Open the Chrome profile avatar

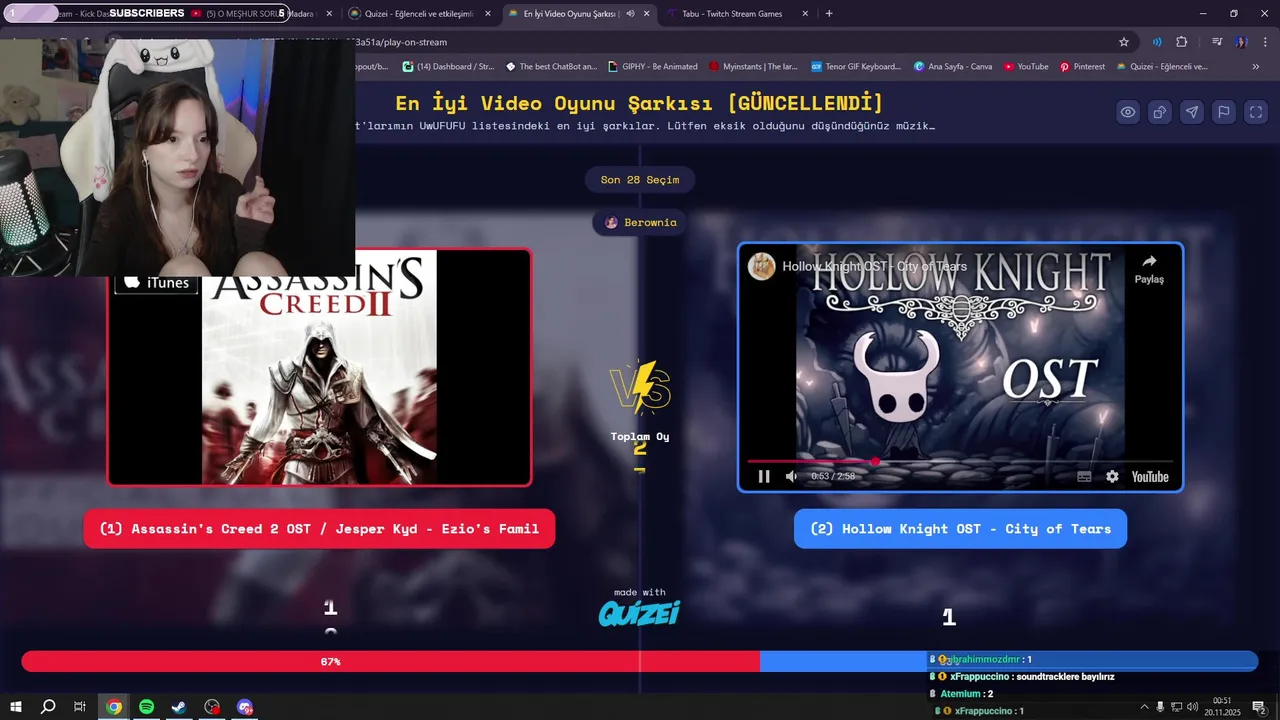[x=1241, y=42]
